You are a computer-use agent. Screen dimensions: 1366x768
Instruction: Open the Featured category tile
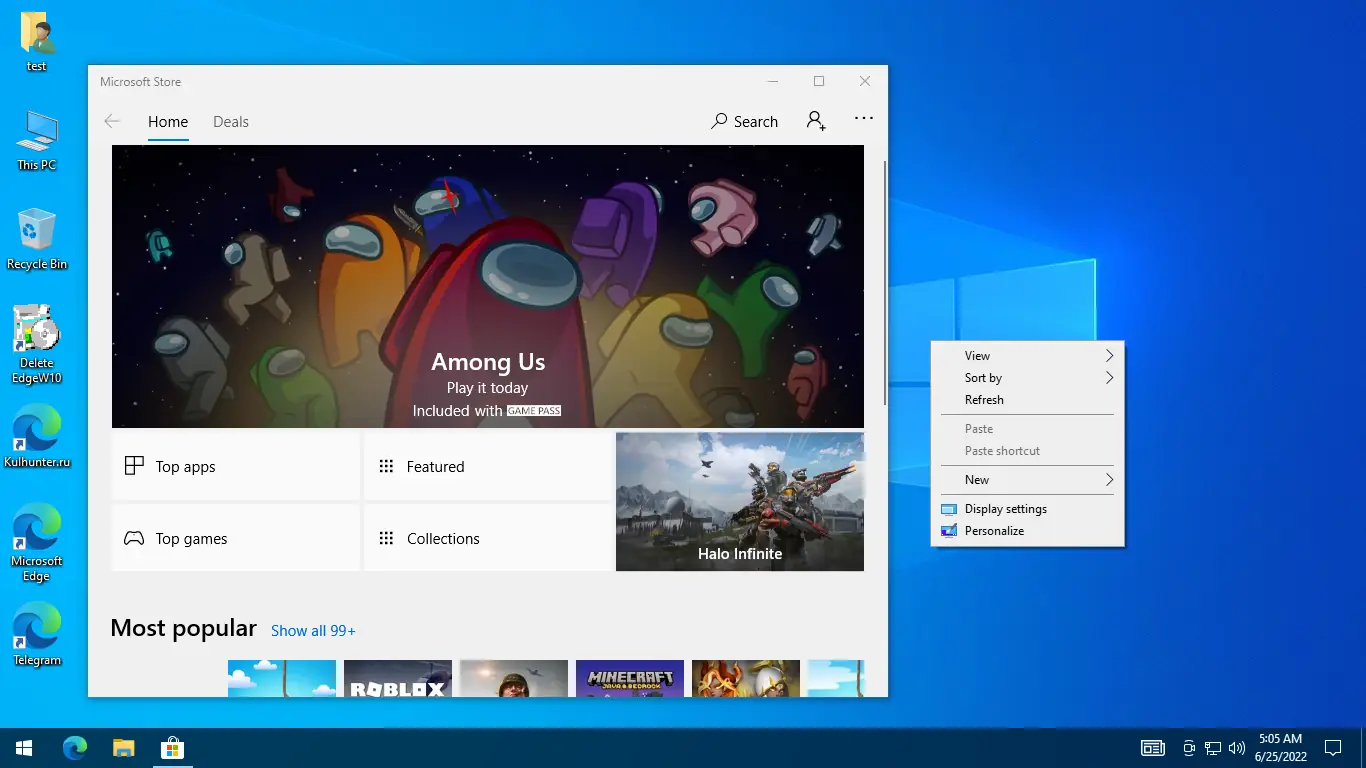click(x=487, y=466)
